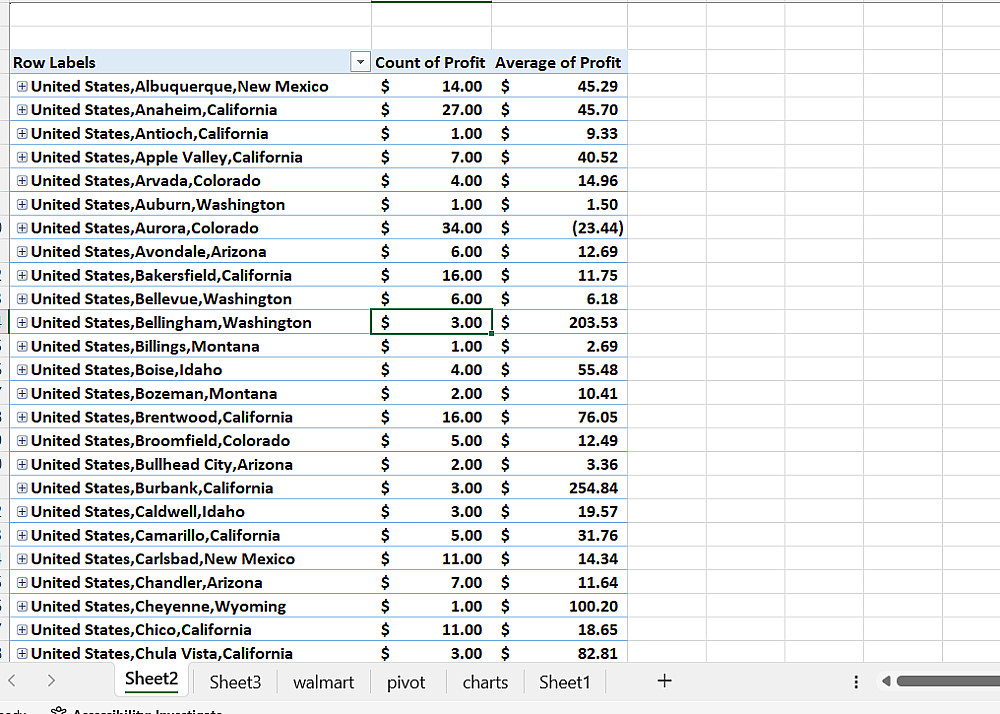Expand the Broomfield, Colorado row
Screen dimensions: 1000x714
coord(22,441)
